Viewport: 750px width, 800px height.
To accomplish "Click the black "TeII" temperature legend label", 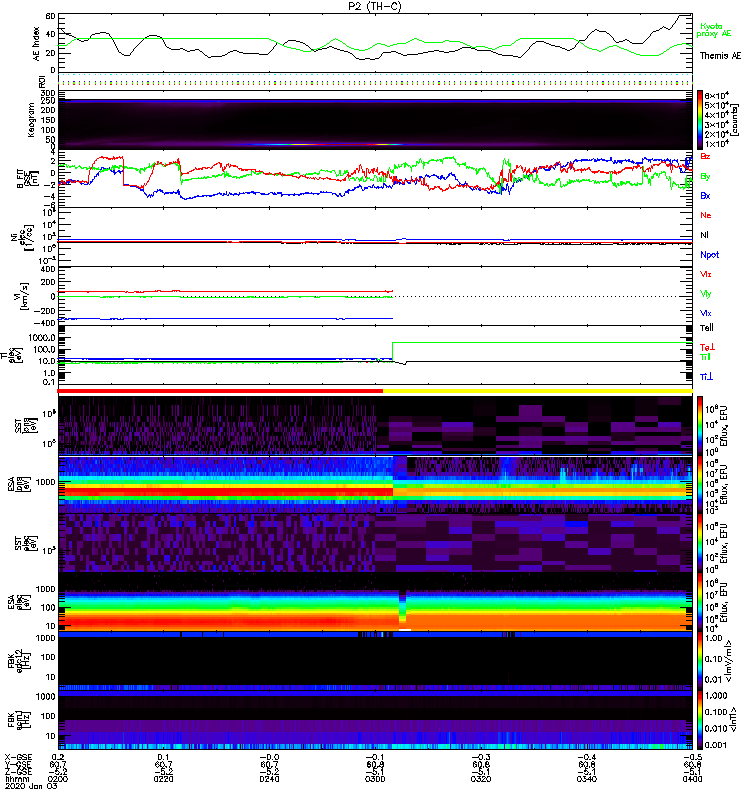I will coord(707,328).
